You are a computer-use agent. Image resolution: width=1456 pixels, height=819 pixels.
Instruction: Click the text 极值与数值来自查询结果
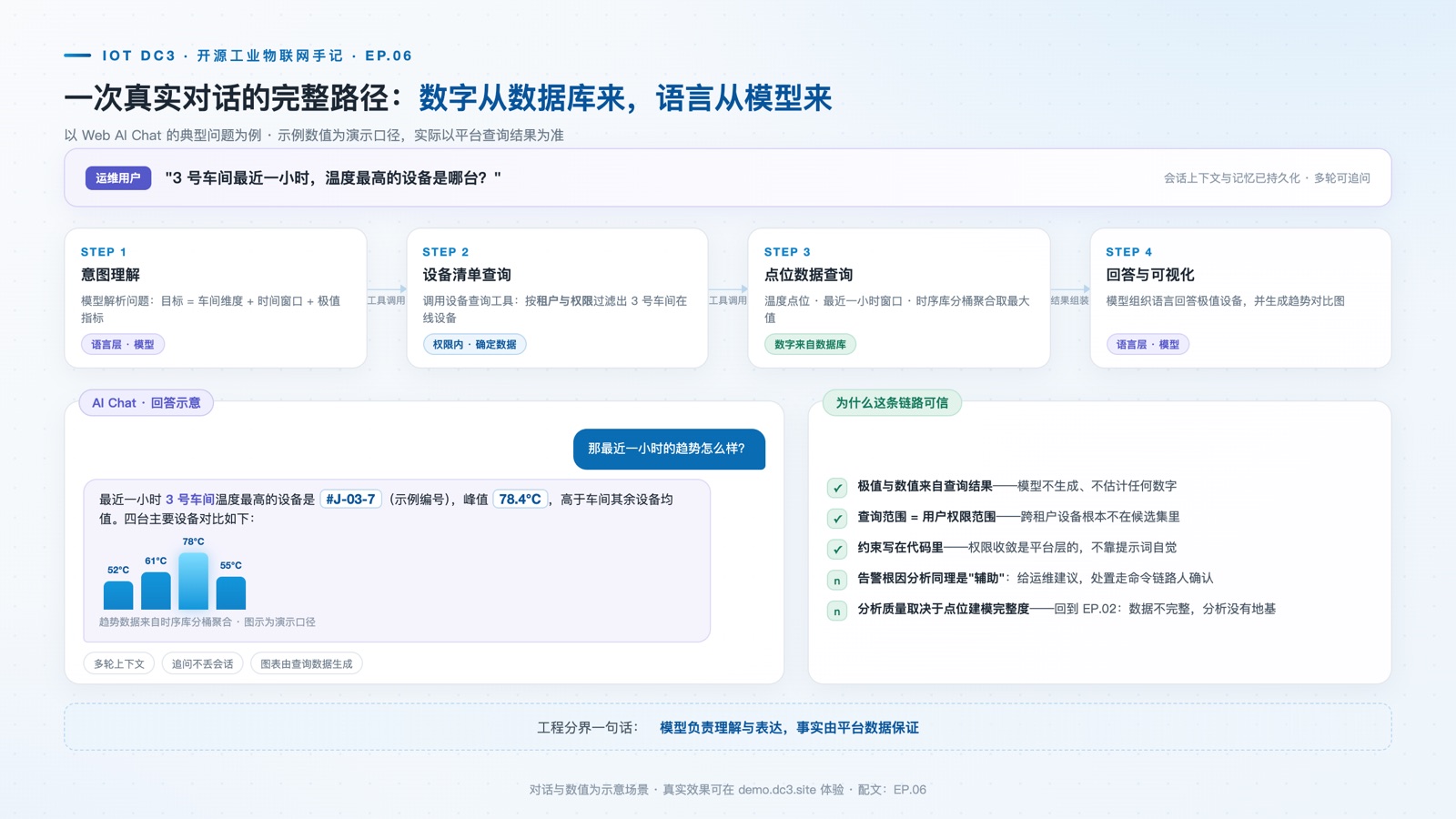(x=925, y=486)
